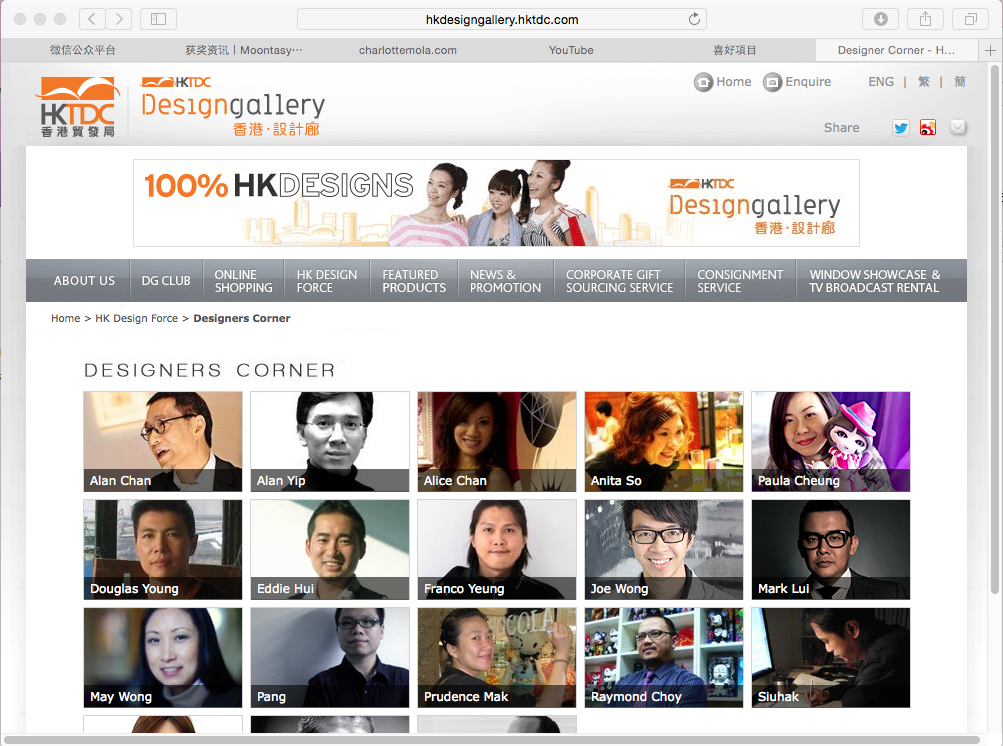Click the HK Design Force breadcrumb

click(x=136, y=318)
